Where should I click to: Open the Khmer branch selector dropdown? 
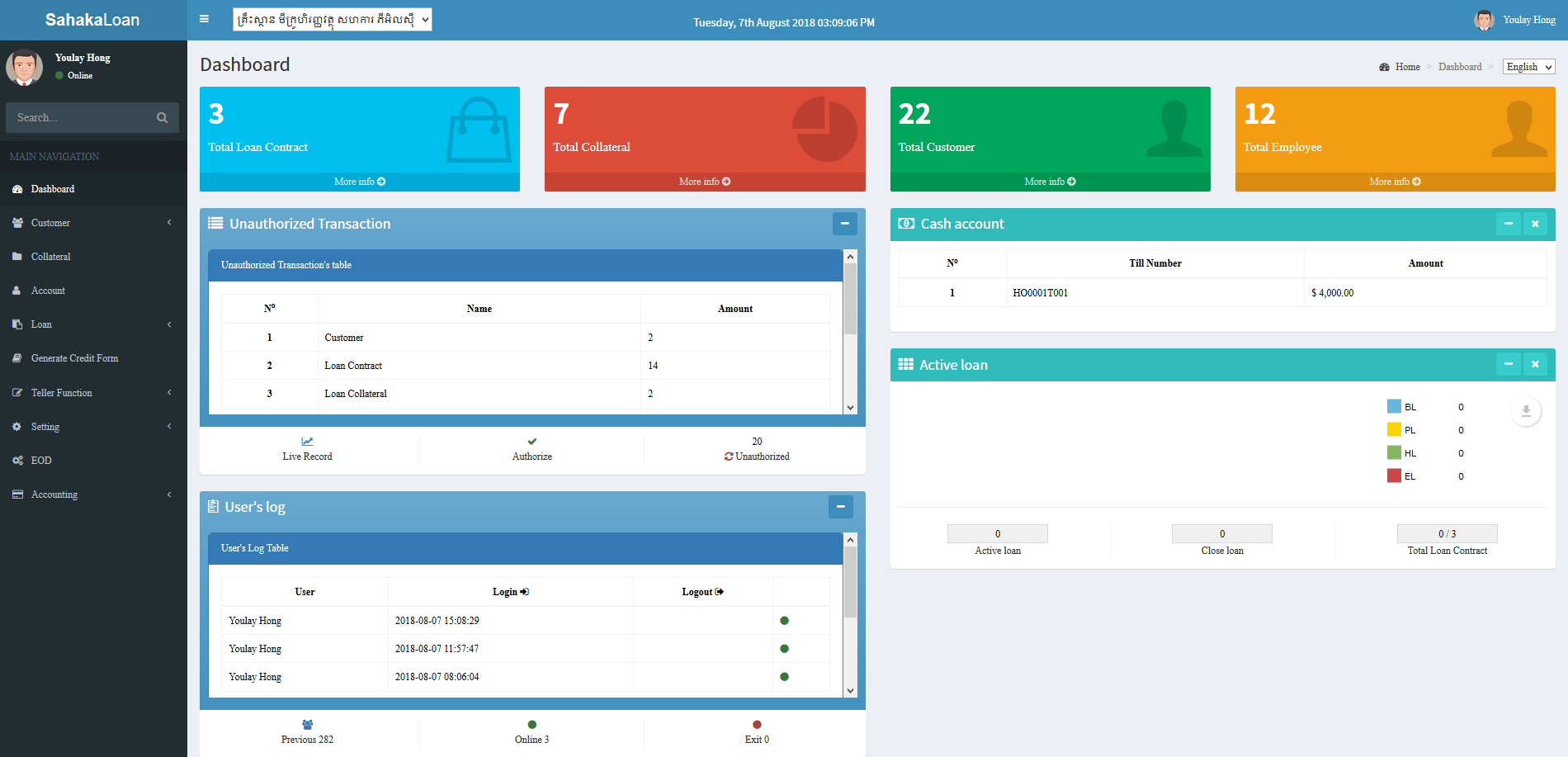click(332, 20)
